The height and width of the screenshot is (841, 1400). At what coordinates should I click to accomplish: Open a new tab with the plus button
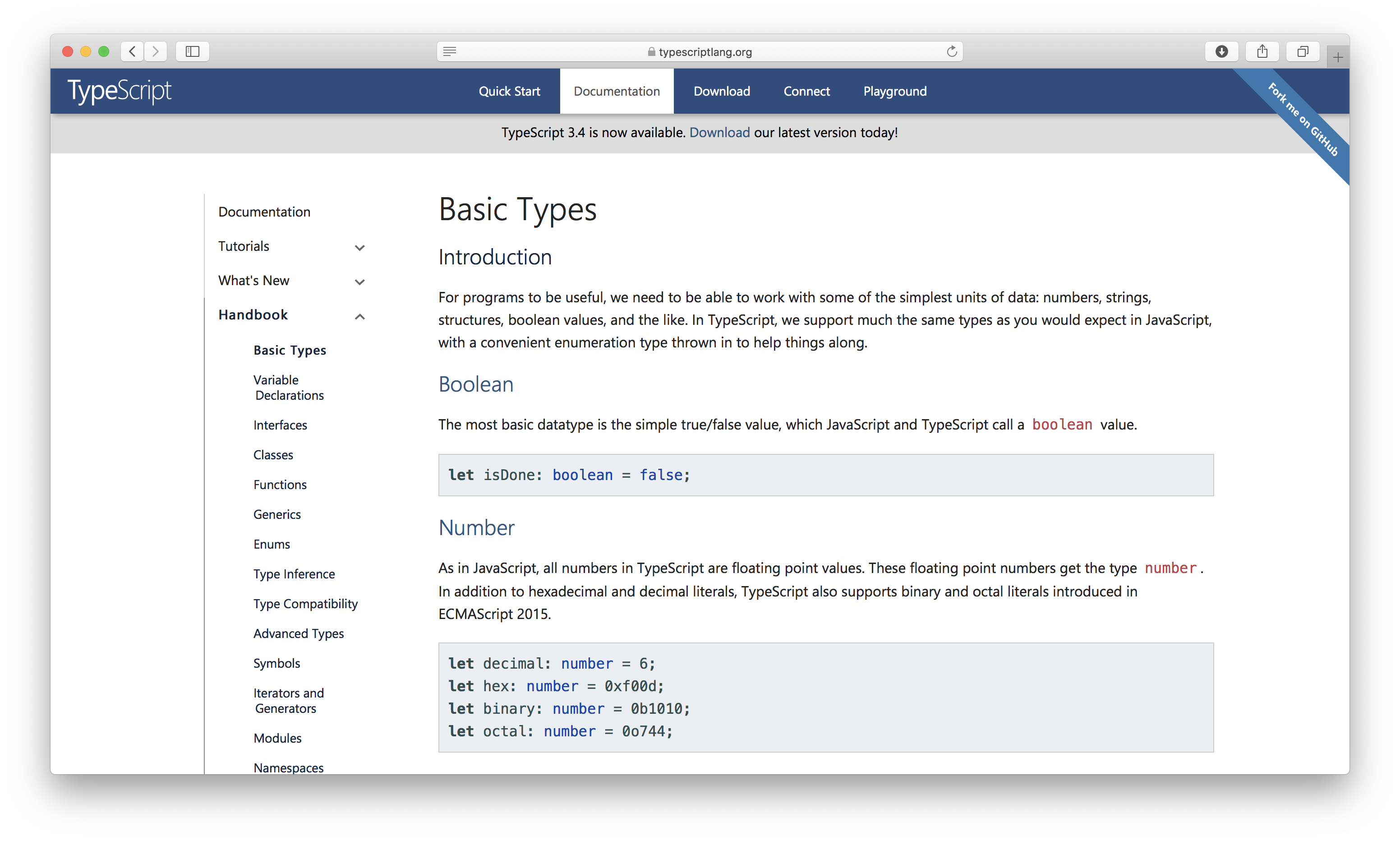tap(1338, 56)
